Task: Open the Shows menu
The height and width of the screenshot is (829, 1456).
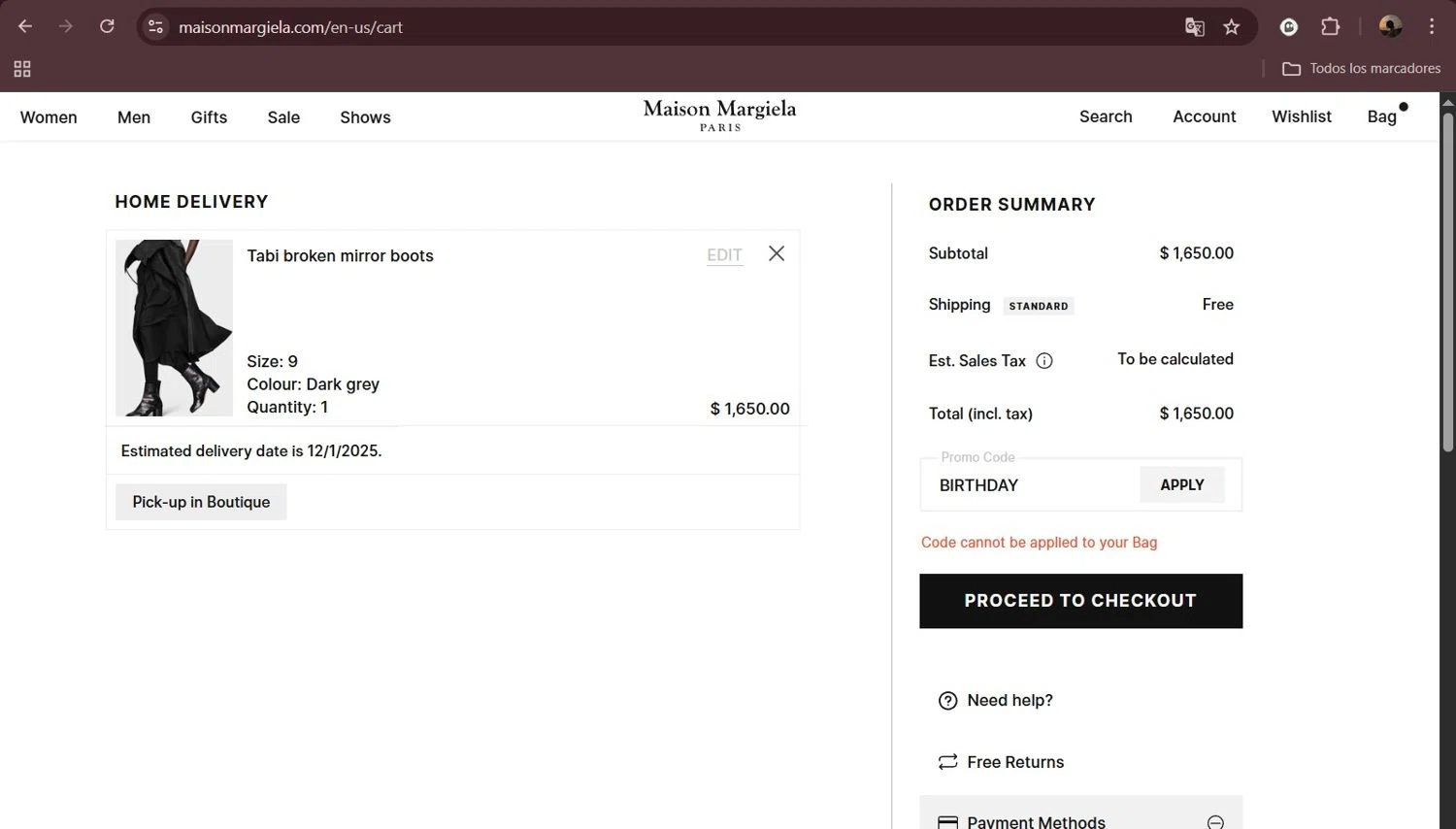Action: pyautogui.click(x=365, y=117)
